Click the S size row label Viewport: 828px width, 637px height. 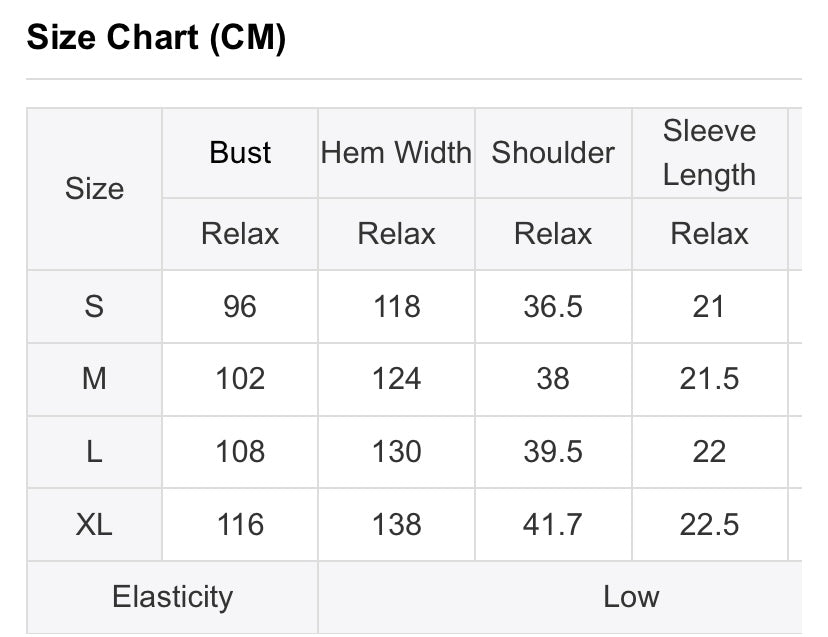click(x=95, y=306)
